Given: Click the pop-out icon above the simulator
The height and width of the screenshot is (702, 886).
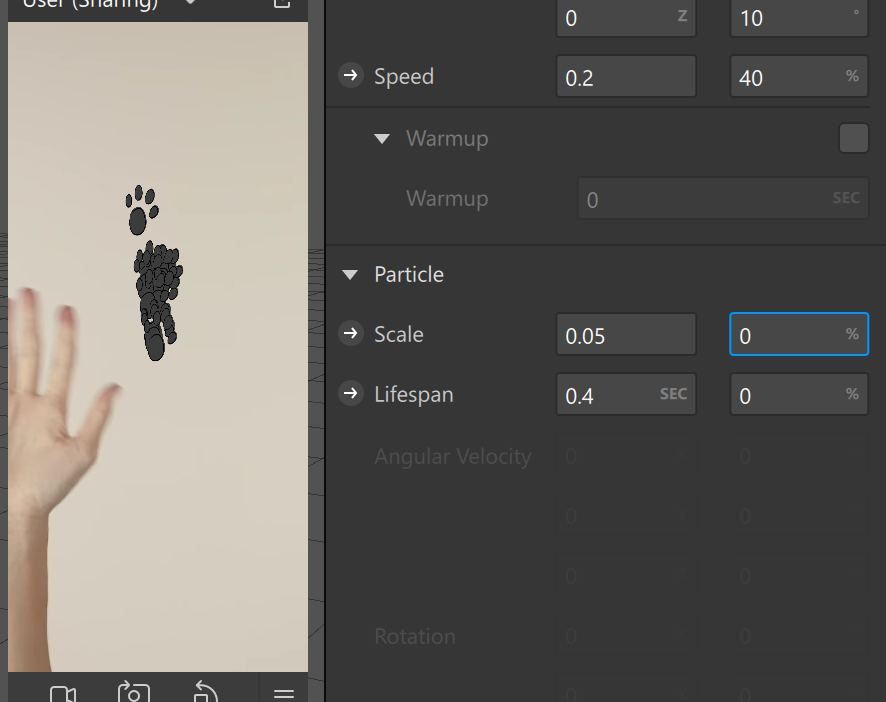Looking at the screenshot, I should coord(283,4).
